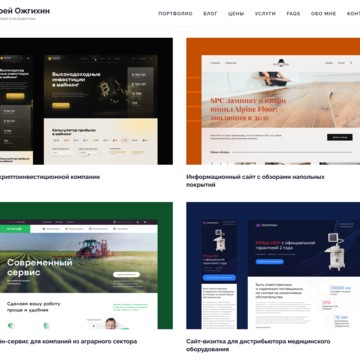The height and width of the screenshot is (360, 360).
Task: Click the Информационный сайт с обзорами title
Action: pos(255,181)
